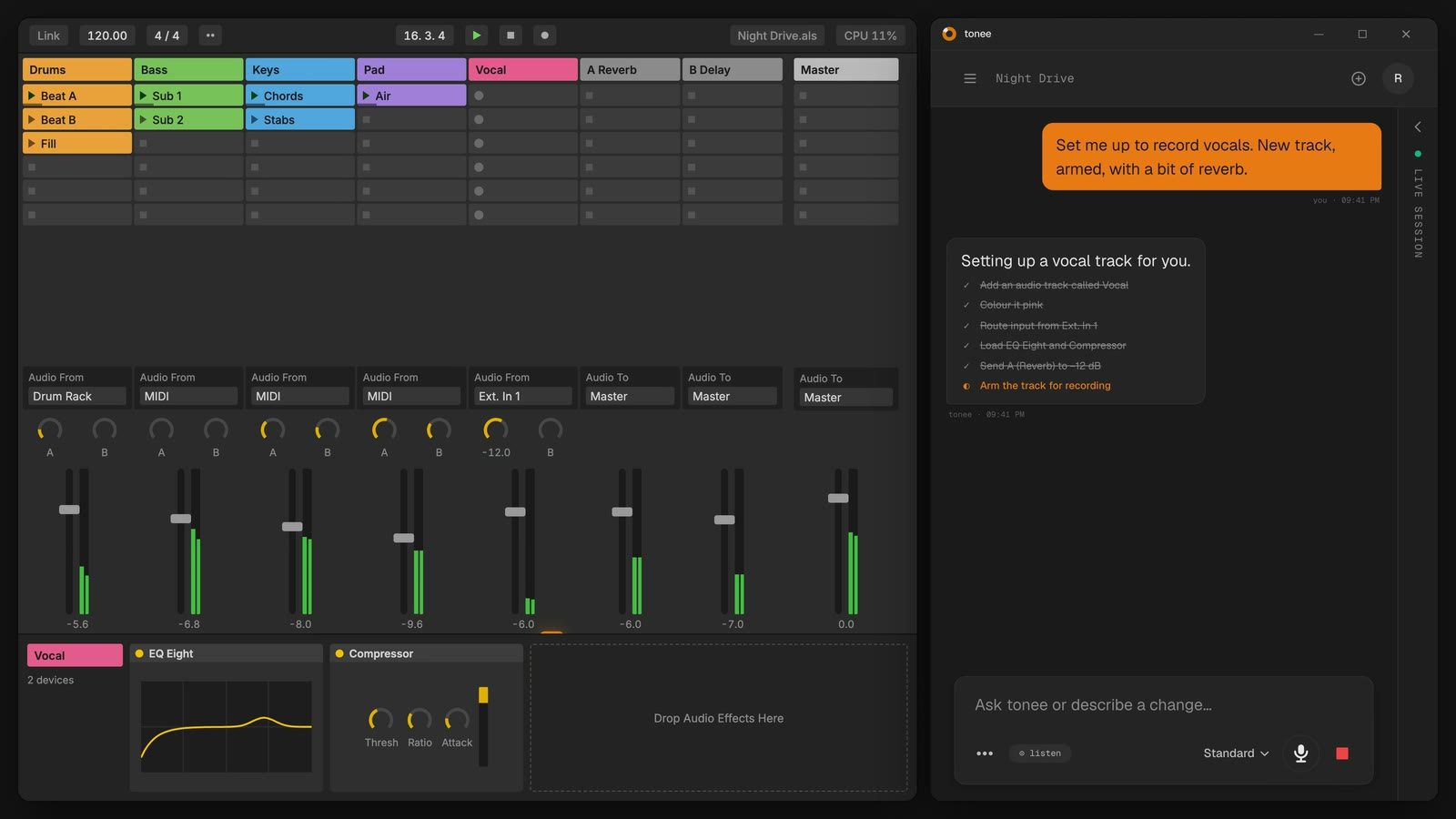Image resolution: width=1456 pixels, height=819 pixels.
Task: Click the Vocal track volume fader handle
Action: (515, 511)
